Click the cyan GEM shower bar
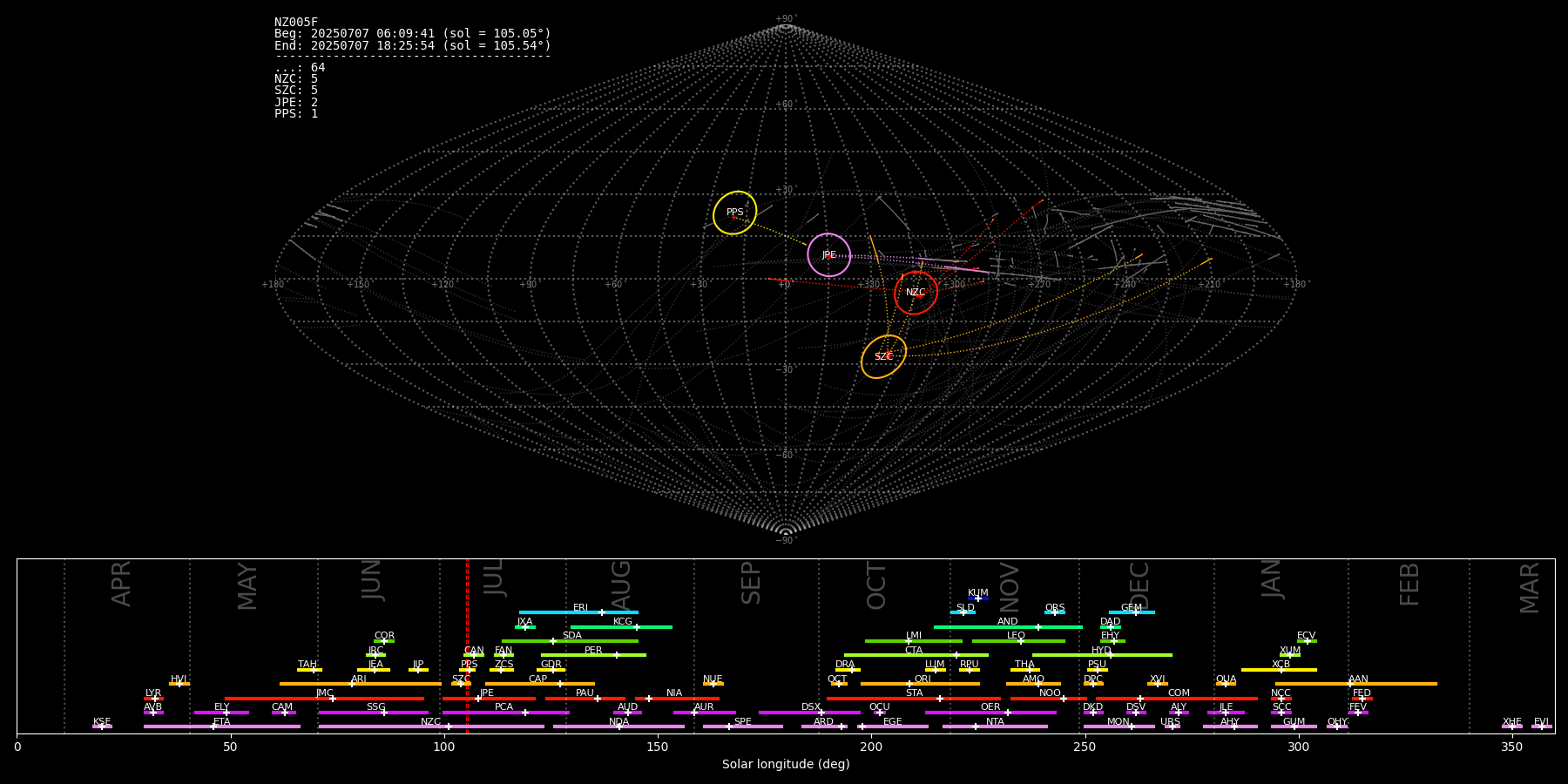This screenshot has width=1568, height=784. [x=1132, y=612]
